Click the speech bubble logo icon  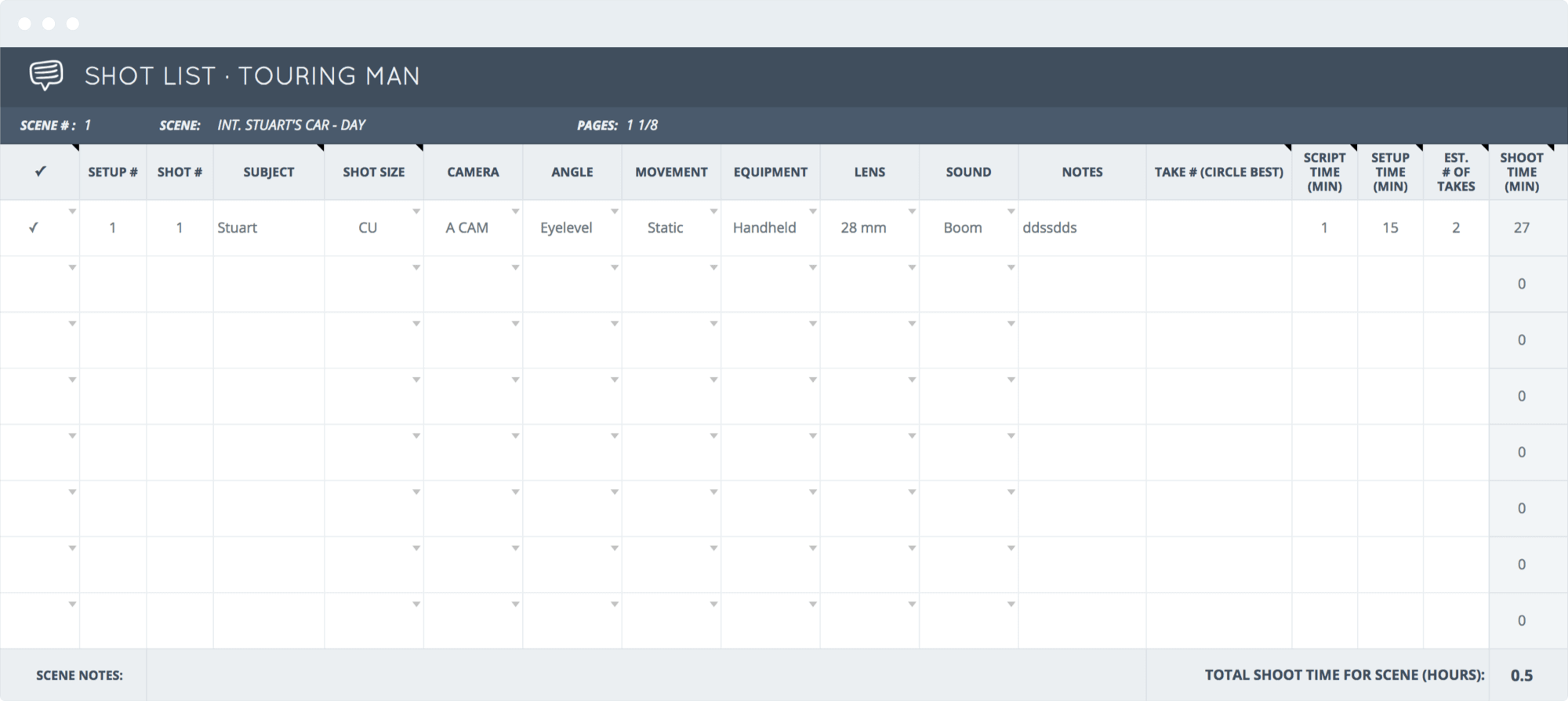[46, 75]
